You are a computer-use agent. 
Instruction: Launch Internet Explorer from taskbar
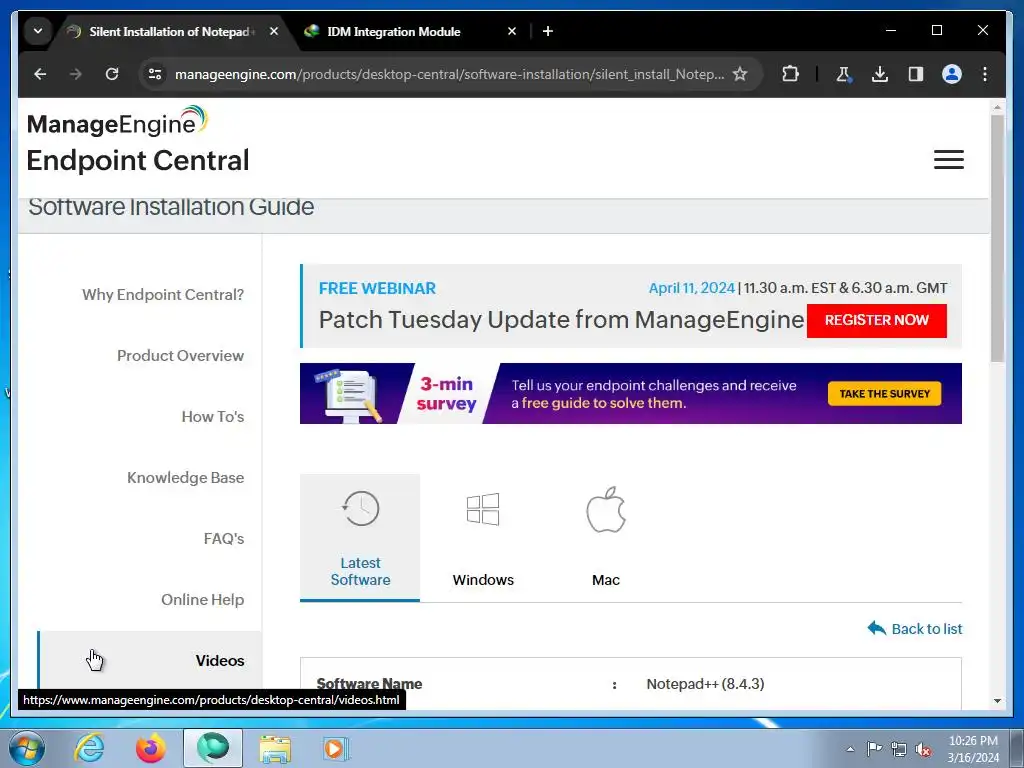click(89, 748)
